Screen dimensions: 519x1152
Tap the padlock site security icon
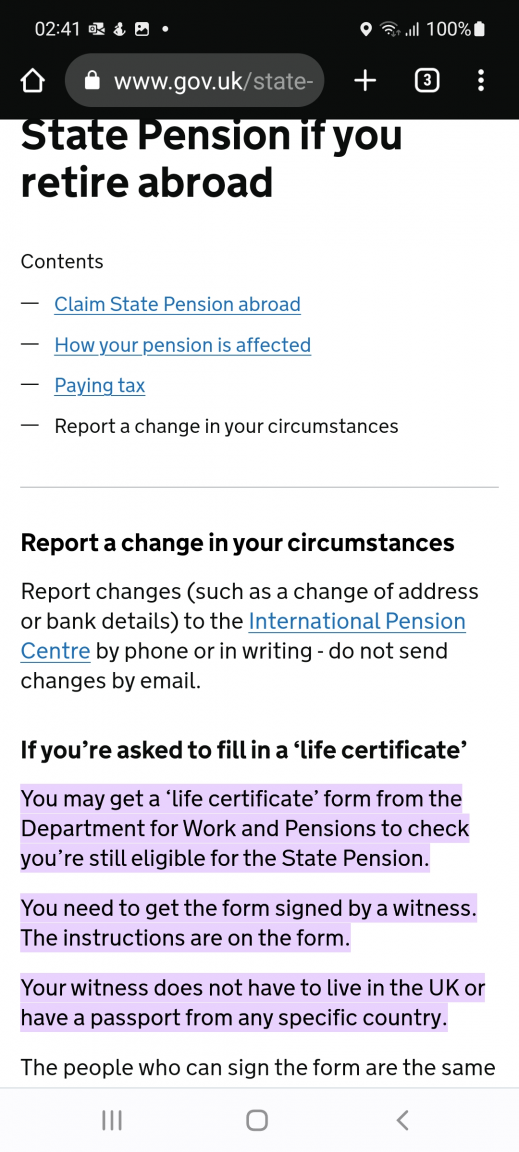pyautogui.click(x=92, y=81)
